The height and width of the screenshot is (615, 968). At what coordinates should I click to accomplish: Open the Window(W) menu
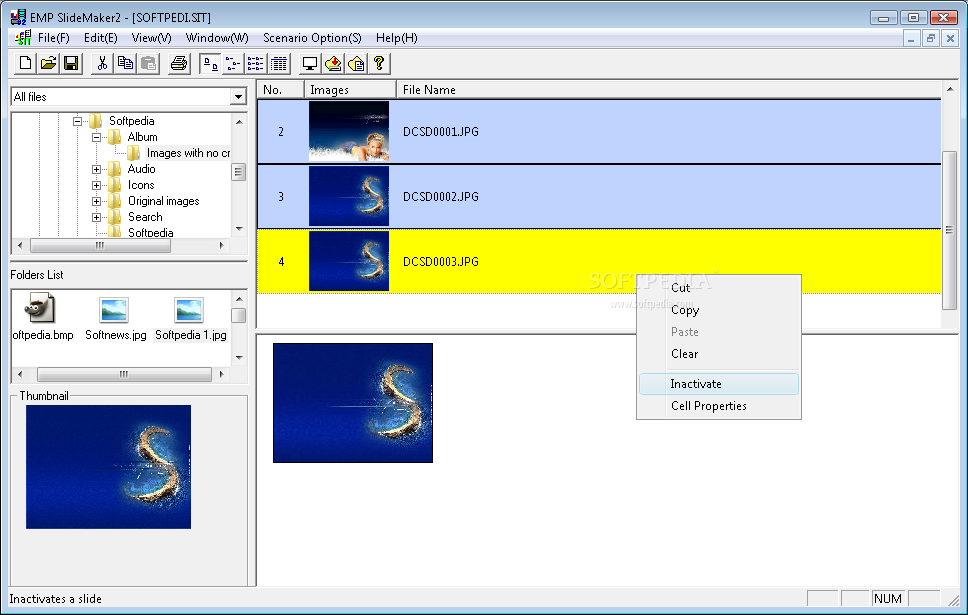217,38
